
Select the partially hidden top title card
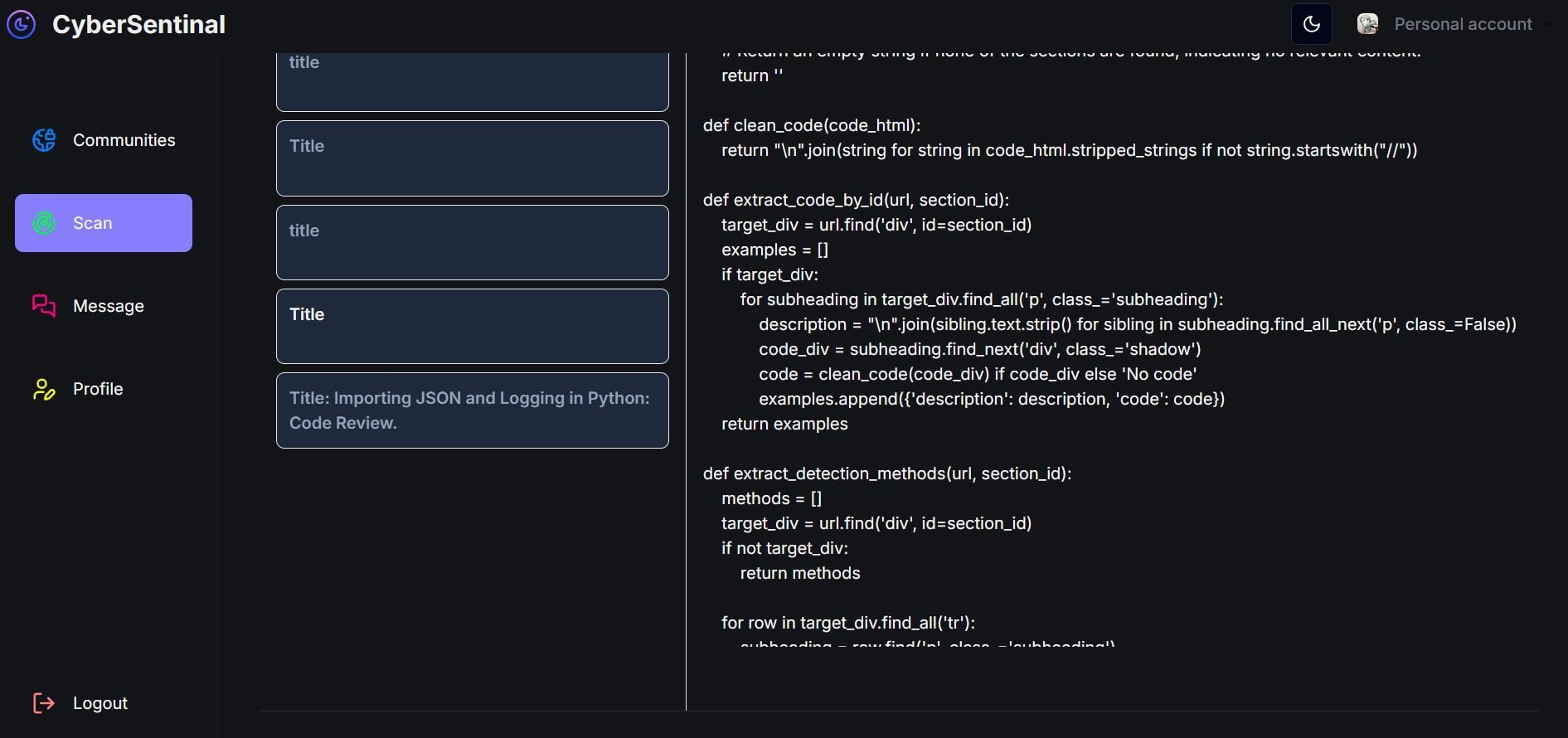click(x=472, y=81)
